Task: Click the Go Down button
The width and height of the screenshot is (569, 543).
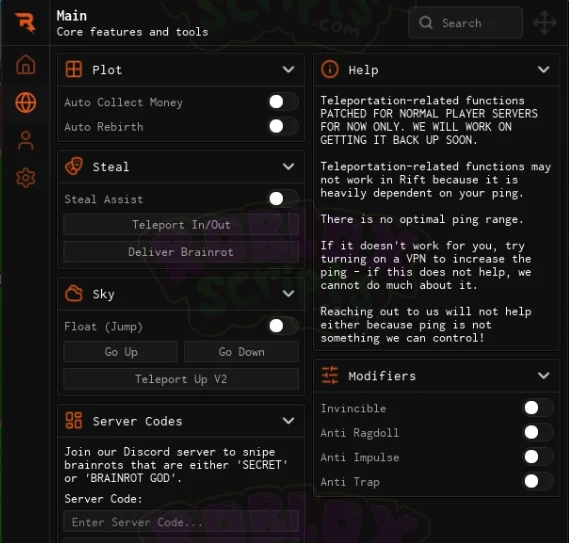Action: (x=242, y=352)
